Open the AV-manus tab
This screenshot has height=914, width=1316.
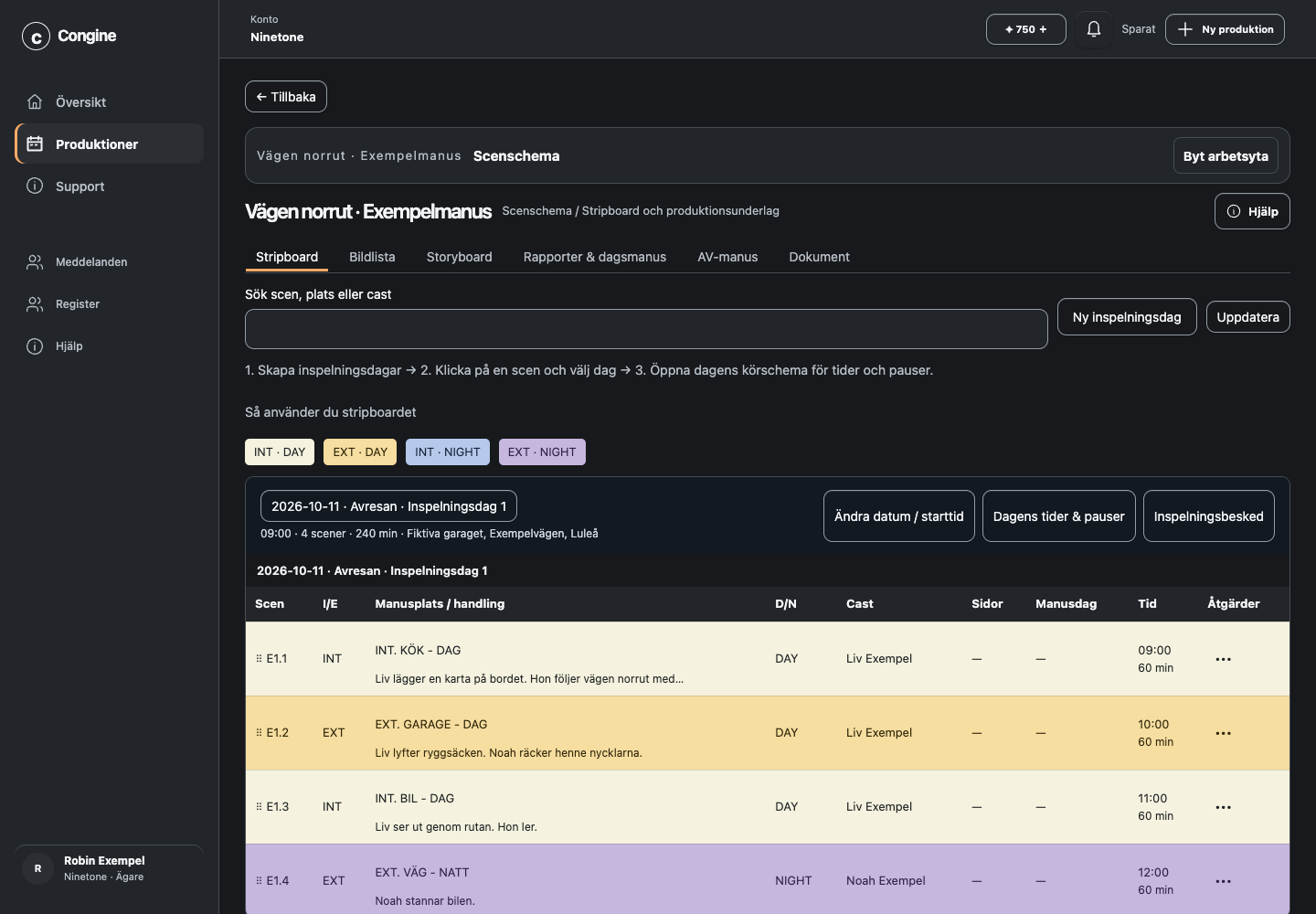727,257
